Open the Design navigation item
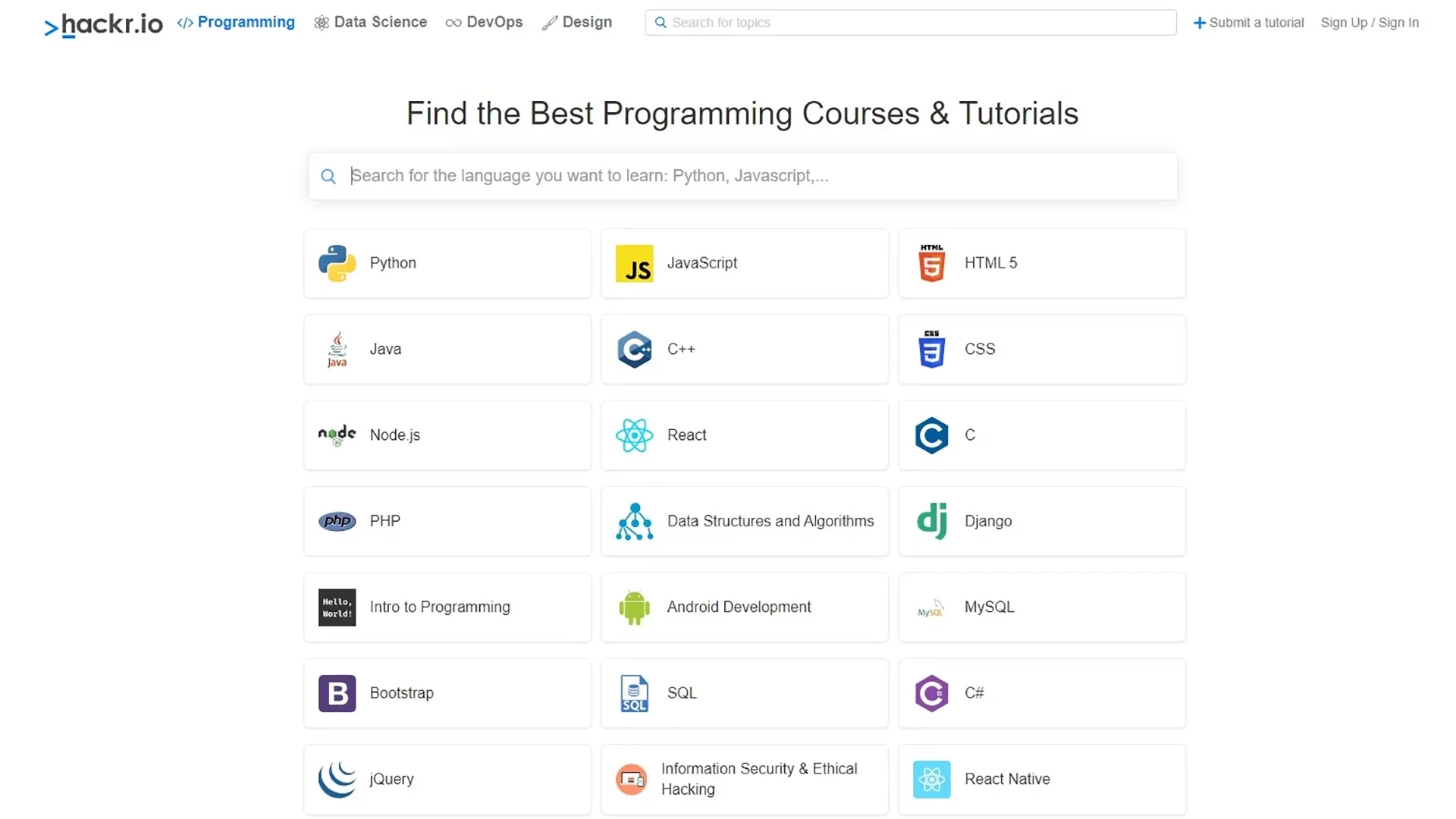This screenshot has width=1456, height=819. pos(577,23)
